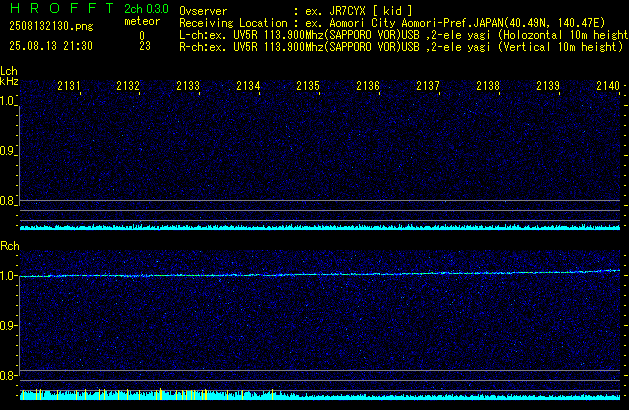The image size is (629, 410).
Task: Click the 2132 time marker
Action: (128, 85)
